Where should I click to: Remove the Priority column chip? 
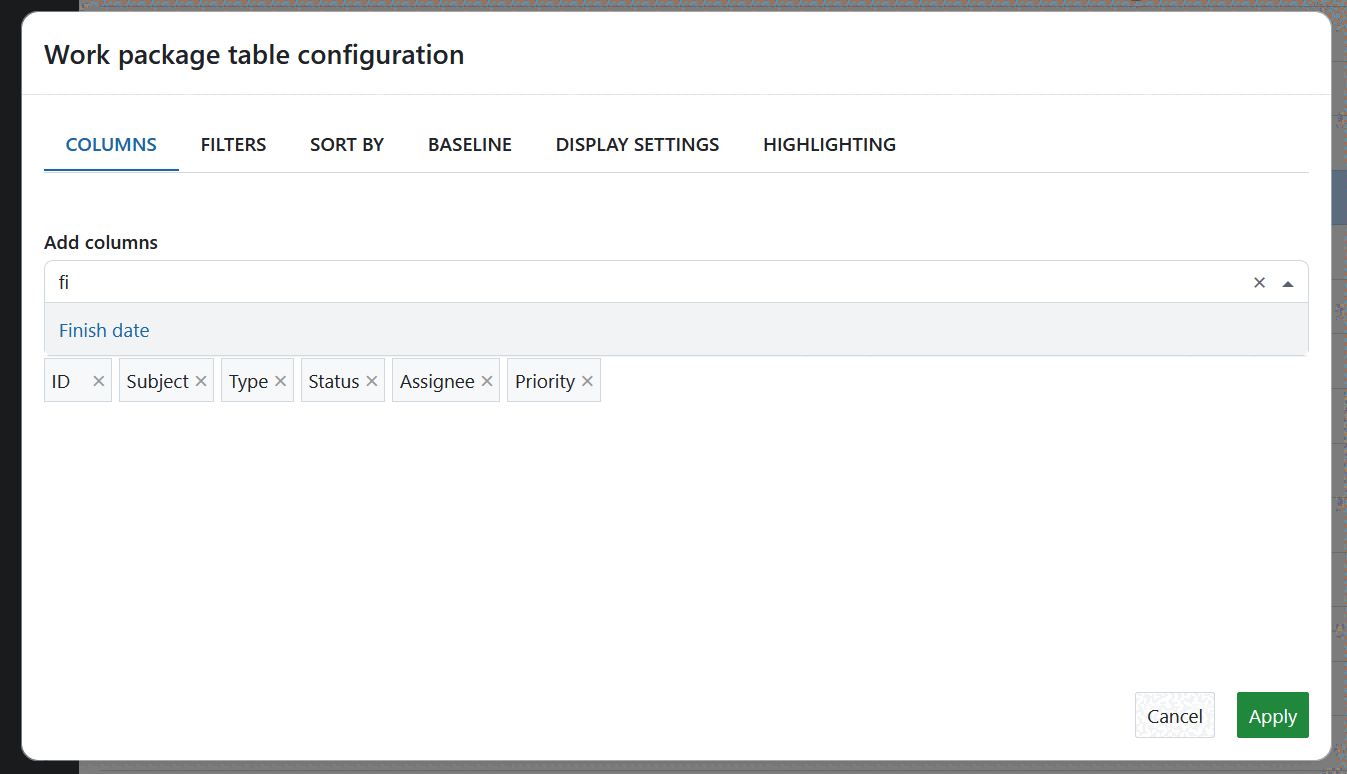click(x=587, y=380)
